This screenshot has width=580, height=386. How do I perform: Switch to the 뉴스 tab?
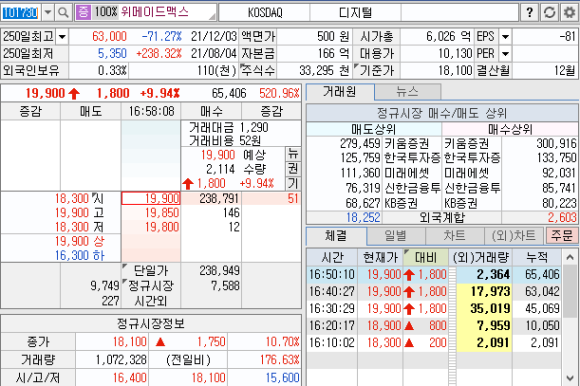[x=407, y=92]
